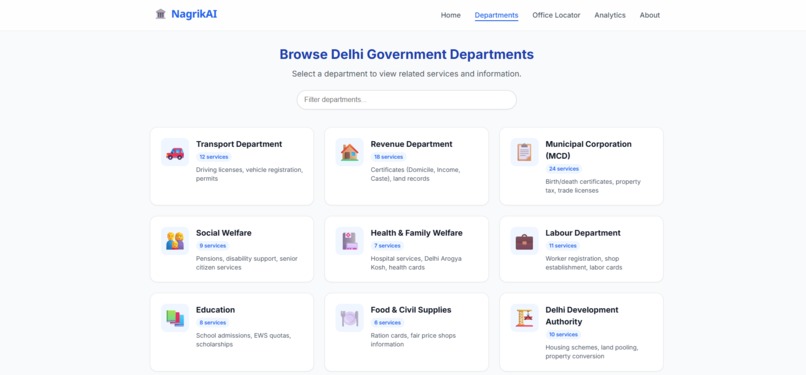Click the 12 services badge
806x375 pixels.
(214, 157)
